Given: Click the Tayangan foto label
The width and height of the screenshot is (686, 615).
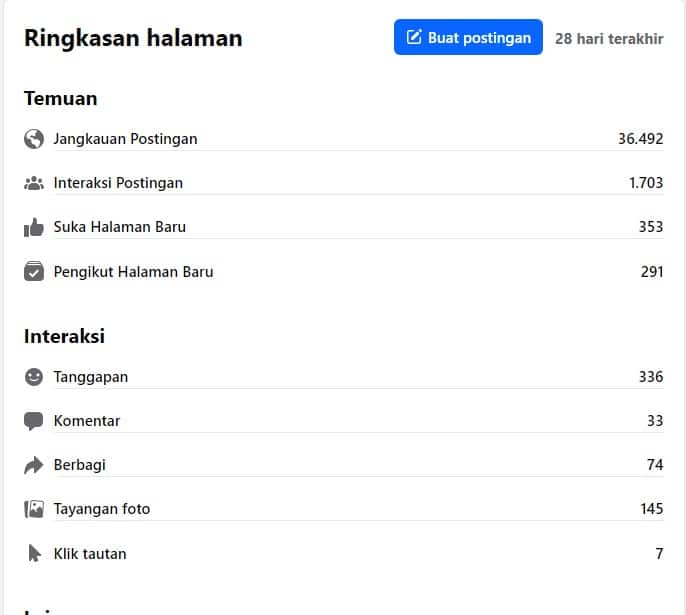Looking at the screenshot, I should coord(102,509).
